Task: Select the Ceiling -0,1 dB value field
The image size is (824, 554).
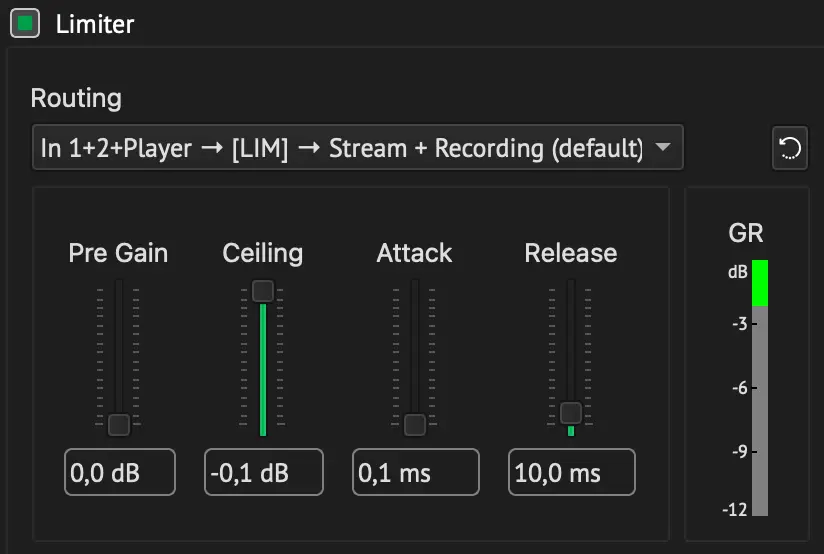Action: (264, 472)
